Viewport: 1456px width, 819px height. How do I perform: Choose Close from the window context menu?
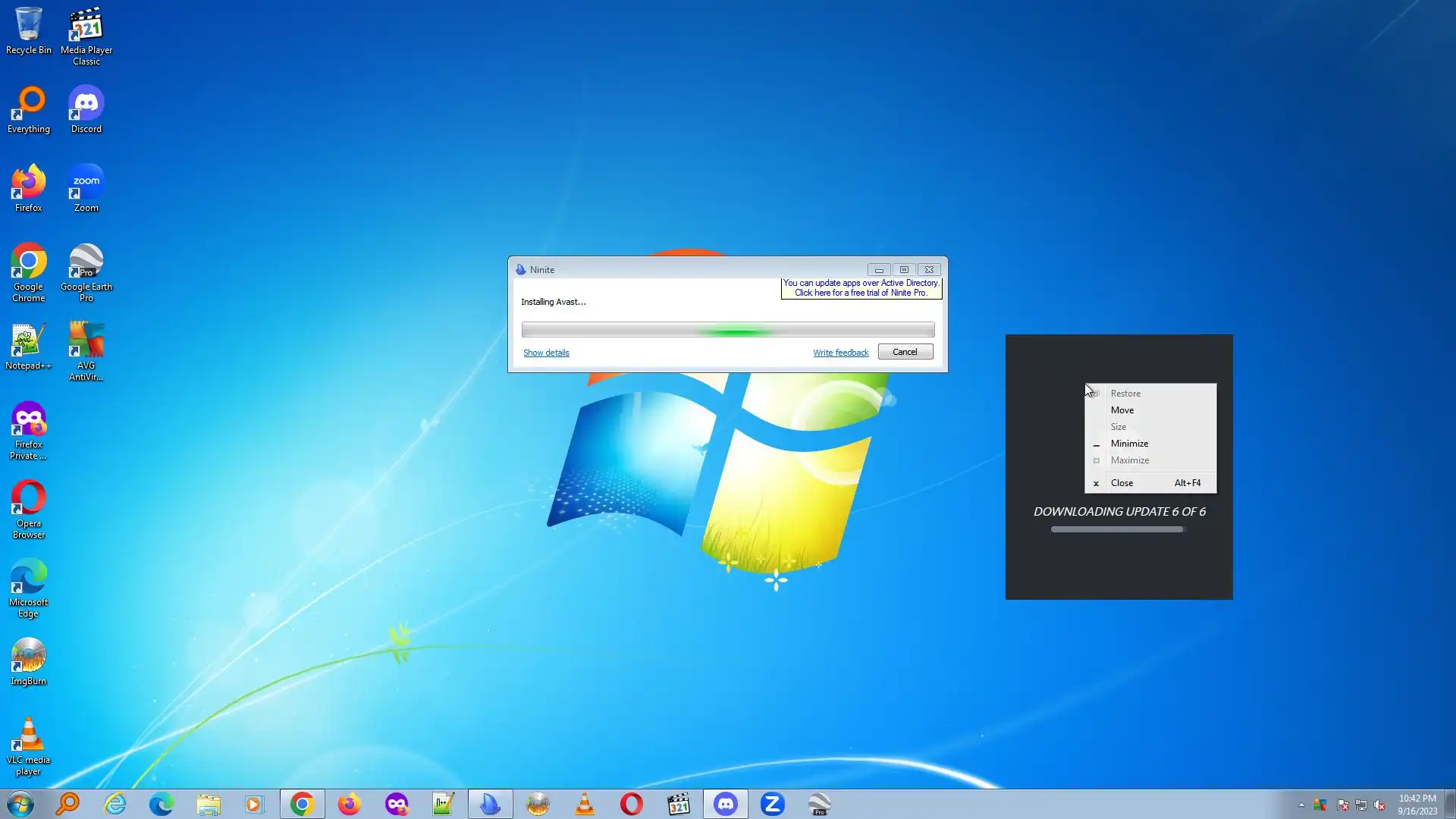click(x=1122, y=483)
